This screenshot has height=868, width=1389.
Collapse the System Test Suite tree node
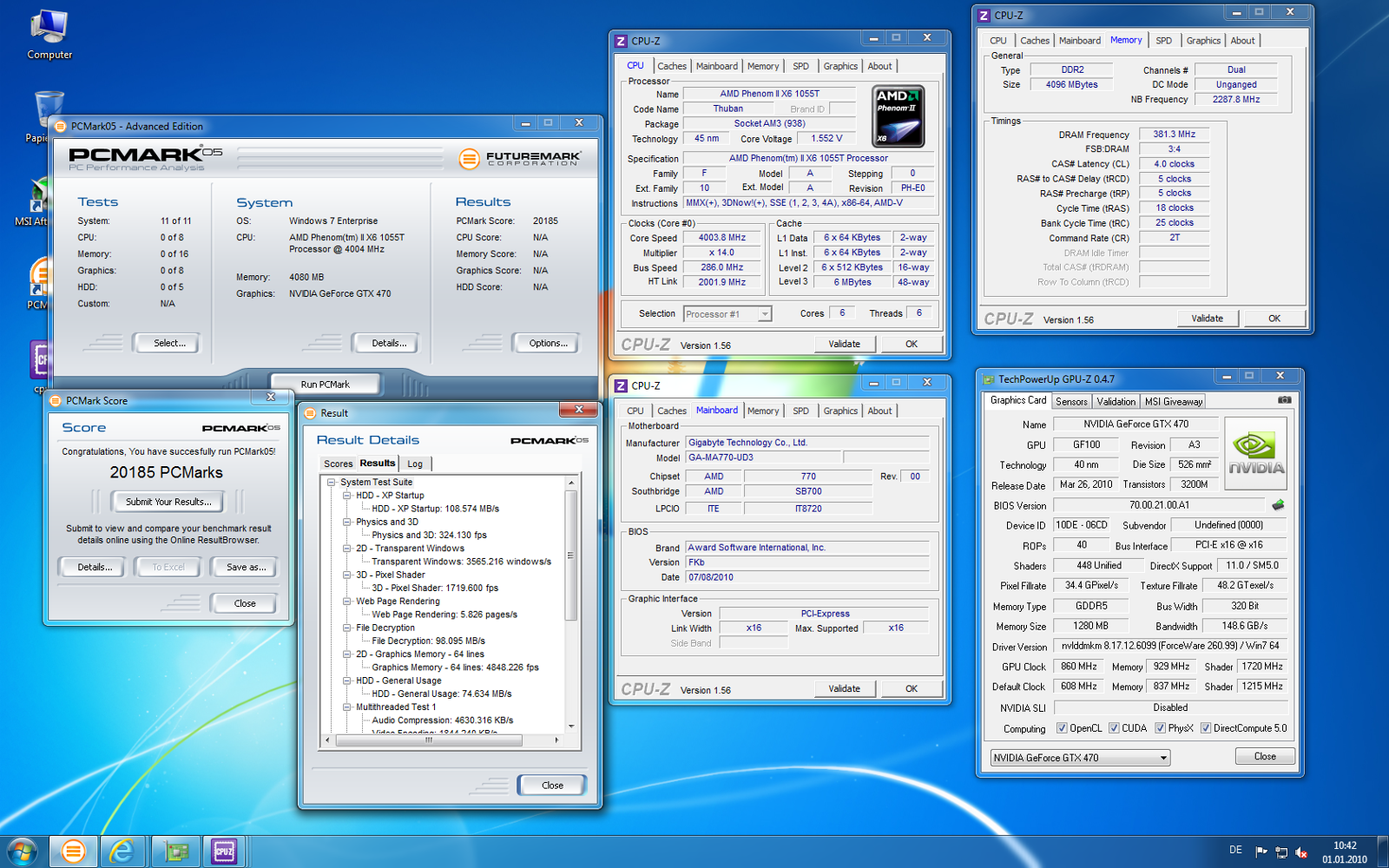coord(331,483)
